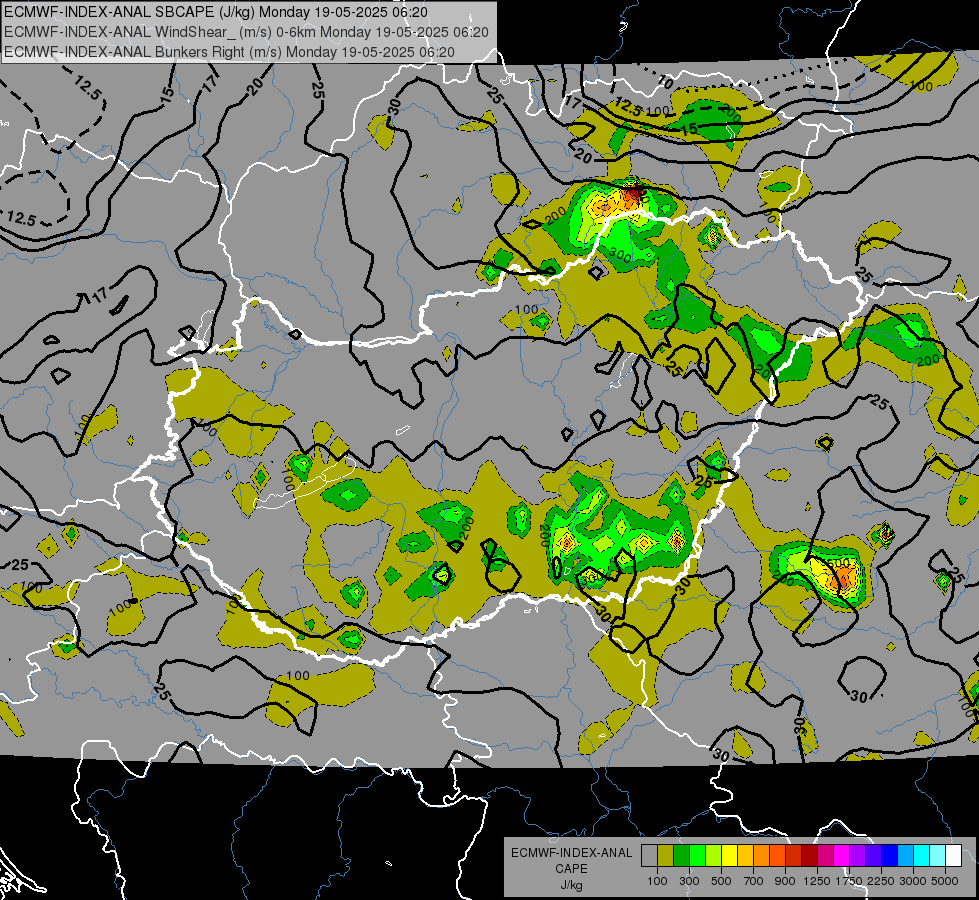Click the 500 tick label in legend
The height and width of the screenshot is (900, 979).
721,881
